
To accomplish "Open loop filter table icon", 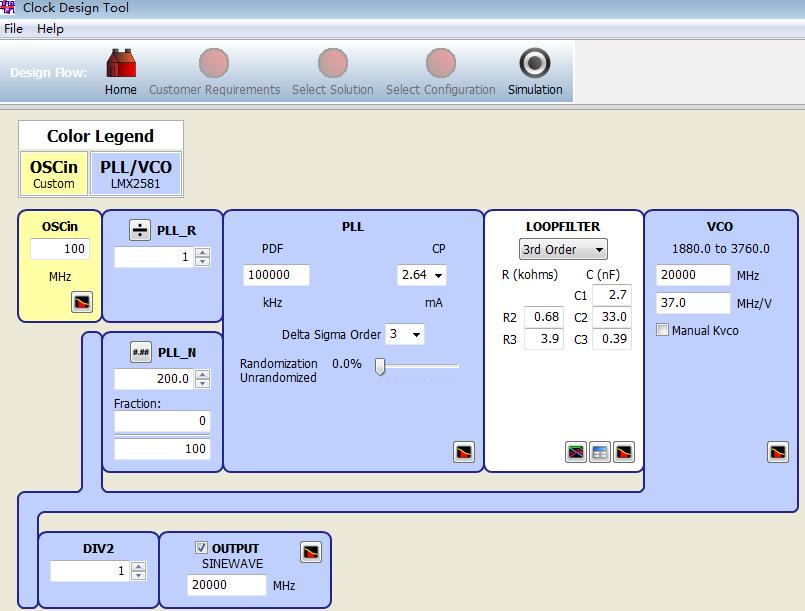I will click(600, 452).
